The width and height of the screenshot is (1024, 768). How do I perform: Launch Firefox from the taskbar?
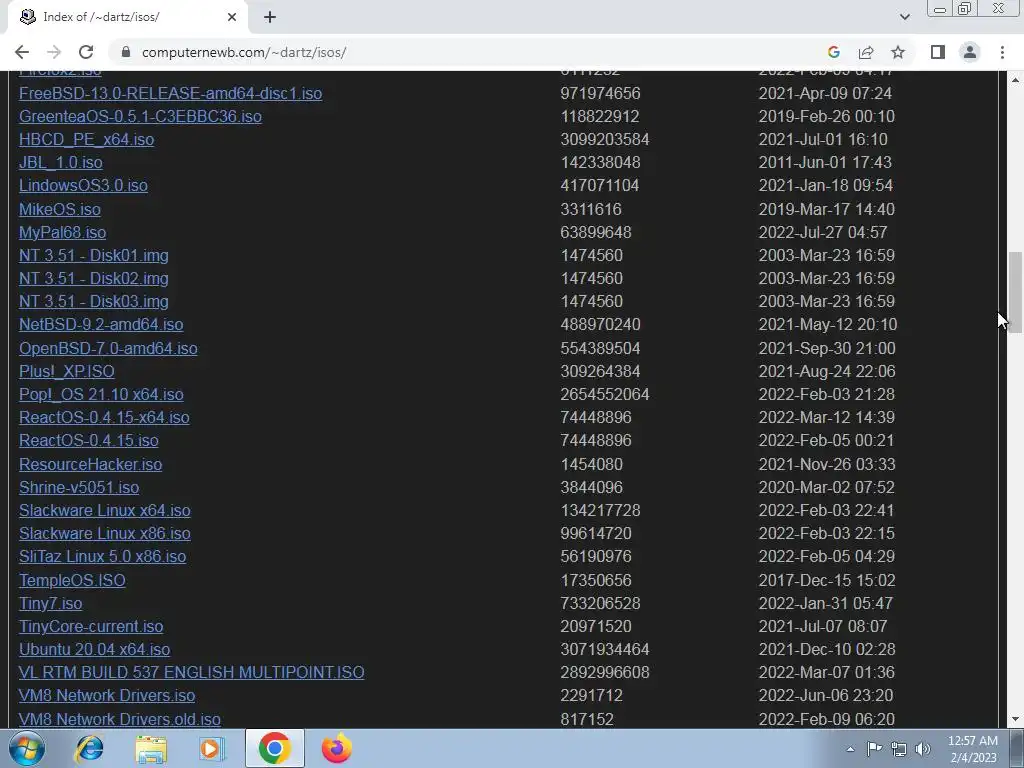click(x=336, y=748)
